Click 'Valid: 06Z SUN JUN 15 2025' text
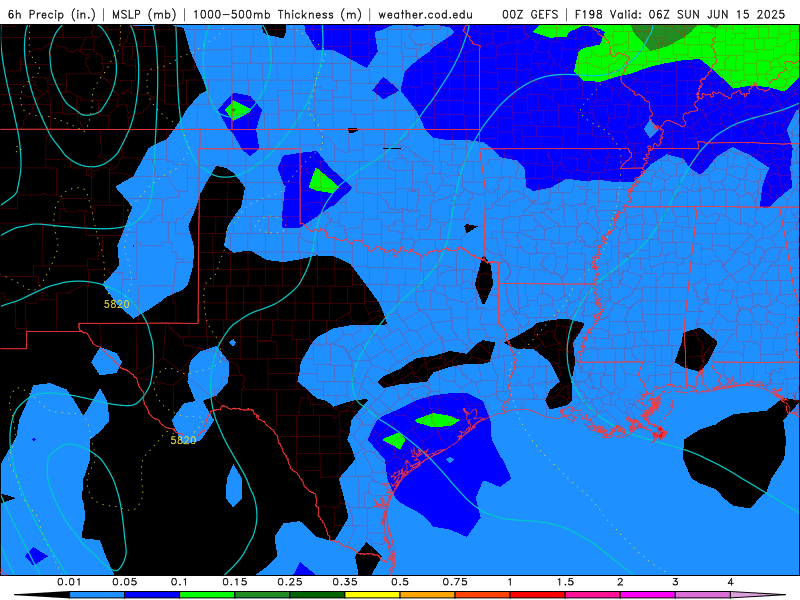Image resolution: width=800 pixels, height=600 pixels. pos(697,14)
